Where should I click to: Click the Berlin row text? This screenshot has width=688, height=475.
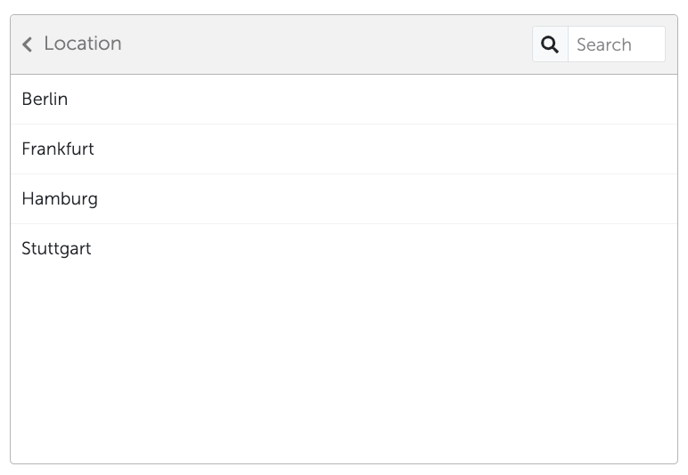point(45,99)
